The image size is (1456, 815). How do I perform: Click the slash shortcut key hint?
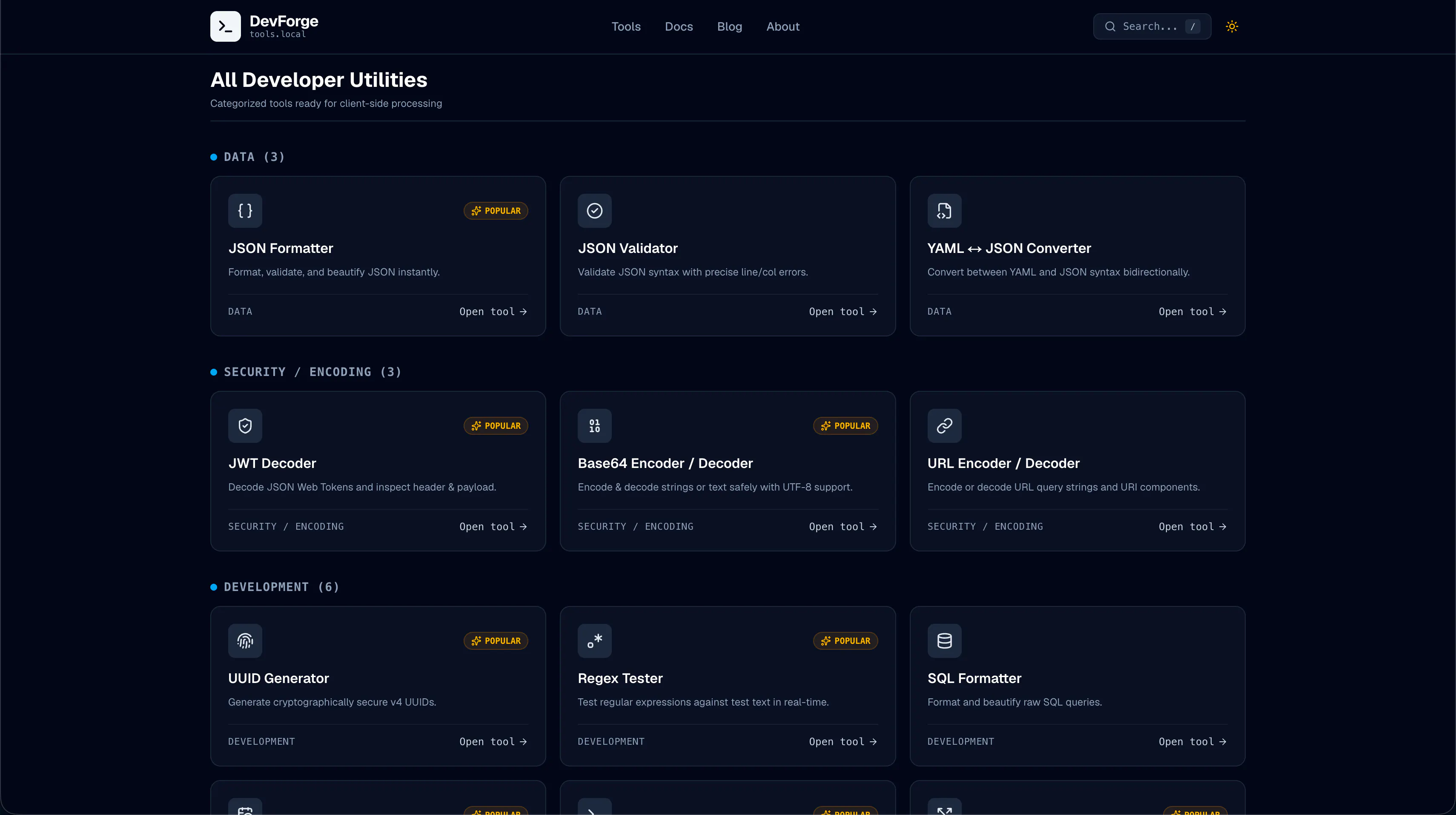[1192, 26]
